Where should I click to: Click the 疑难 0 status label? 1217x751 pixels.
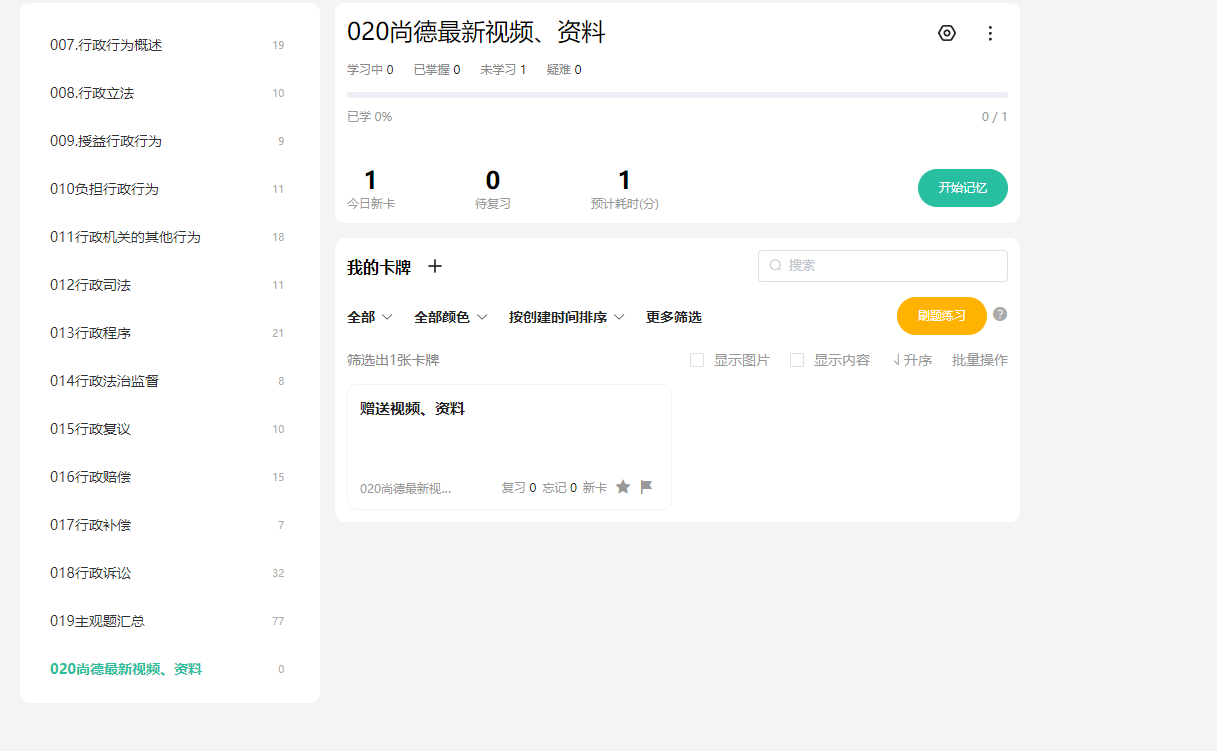pos(564,70)
